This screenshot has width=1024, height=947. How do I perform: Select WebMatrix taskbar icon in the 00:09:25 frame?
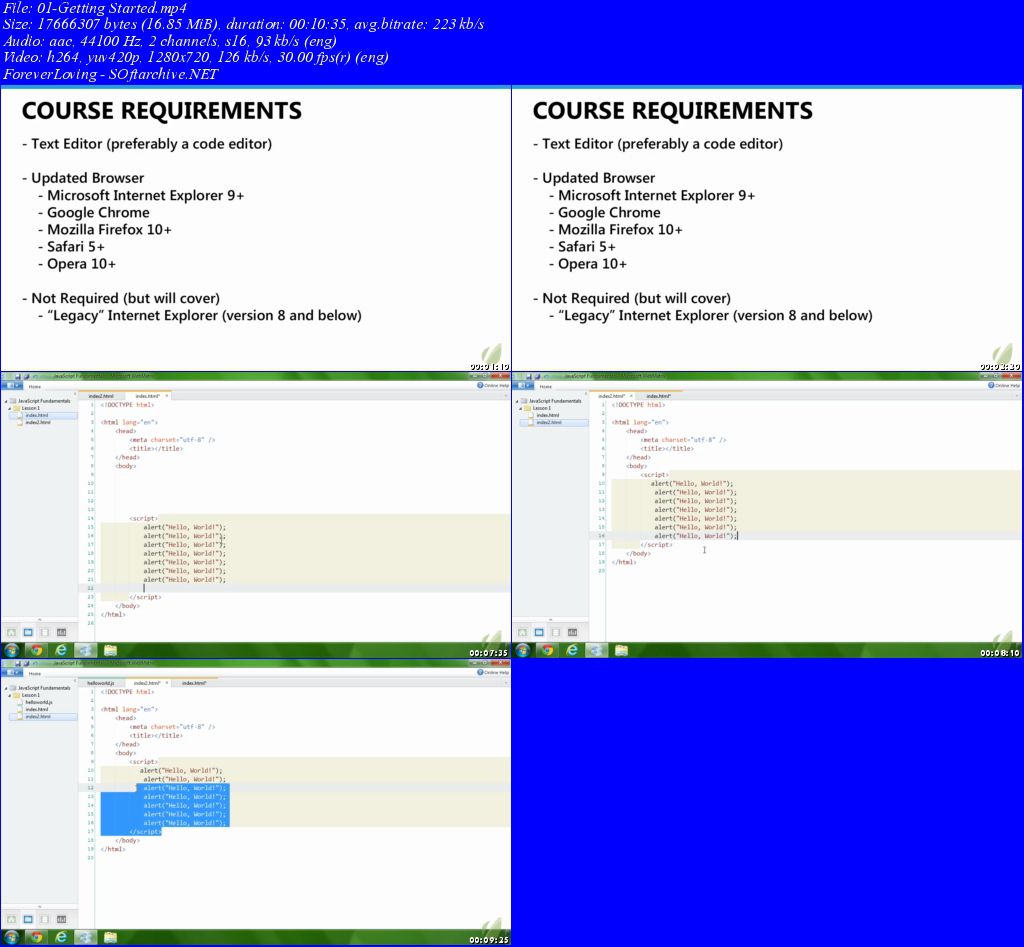[x=86, y=937]
